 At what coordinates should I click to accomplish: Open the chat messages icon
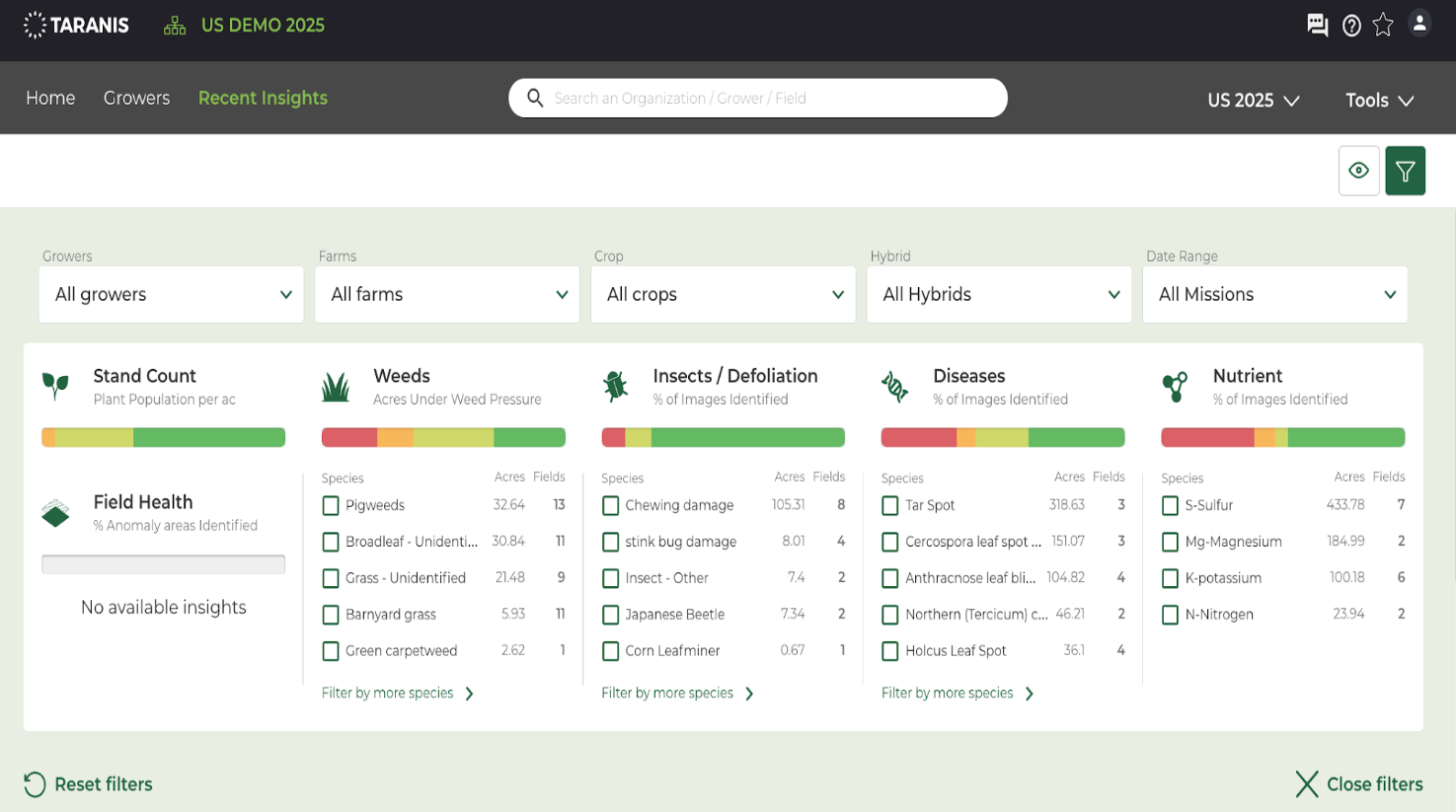1317,26
